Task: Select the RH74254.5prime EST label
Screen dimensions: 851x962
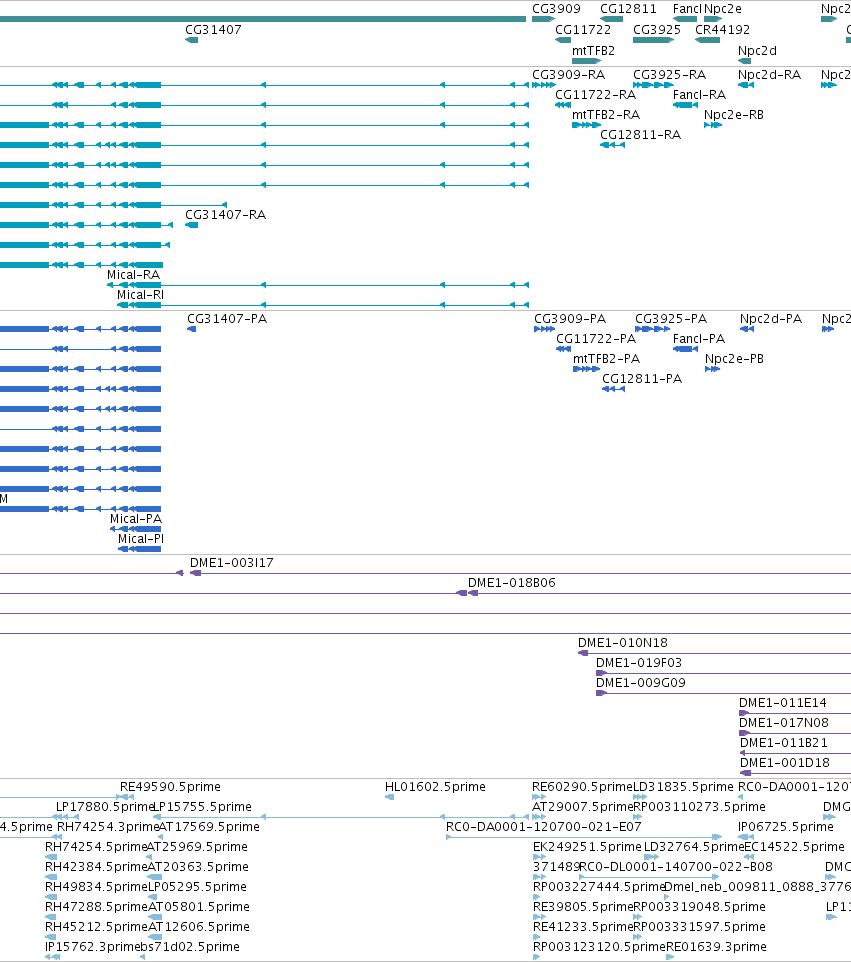Action: point(95,847)
